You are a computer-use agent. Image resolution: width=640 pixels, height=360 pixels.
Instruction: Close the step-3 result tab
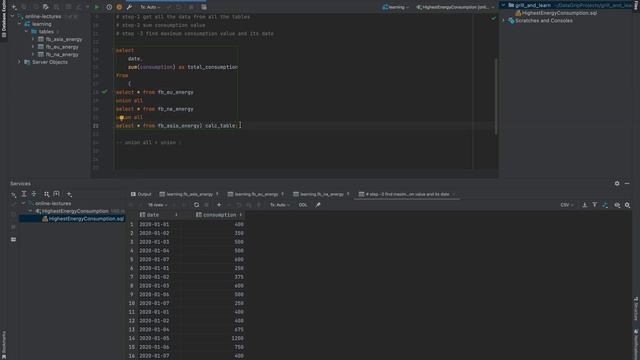[x=454, y=194]
